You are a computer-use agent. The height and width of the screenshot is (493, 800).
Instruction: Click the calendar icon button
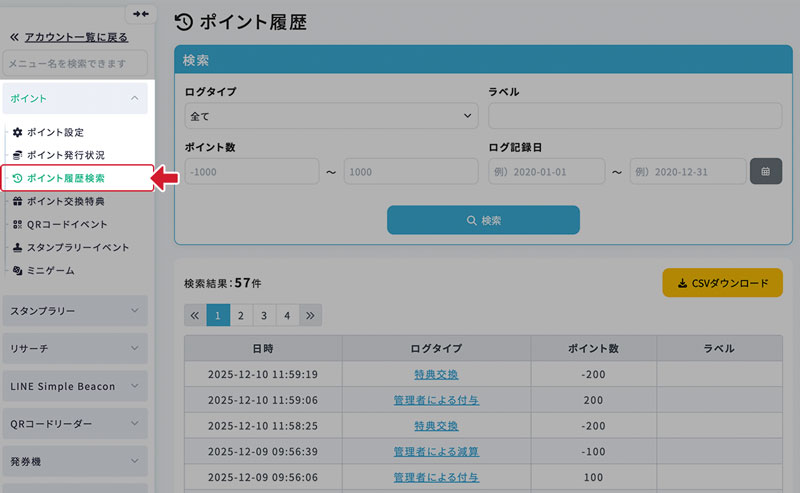pos(765,171)
